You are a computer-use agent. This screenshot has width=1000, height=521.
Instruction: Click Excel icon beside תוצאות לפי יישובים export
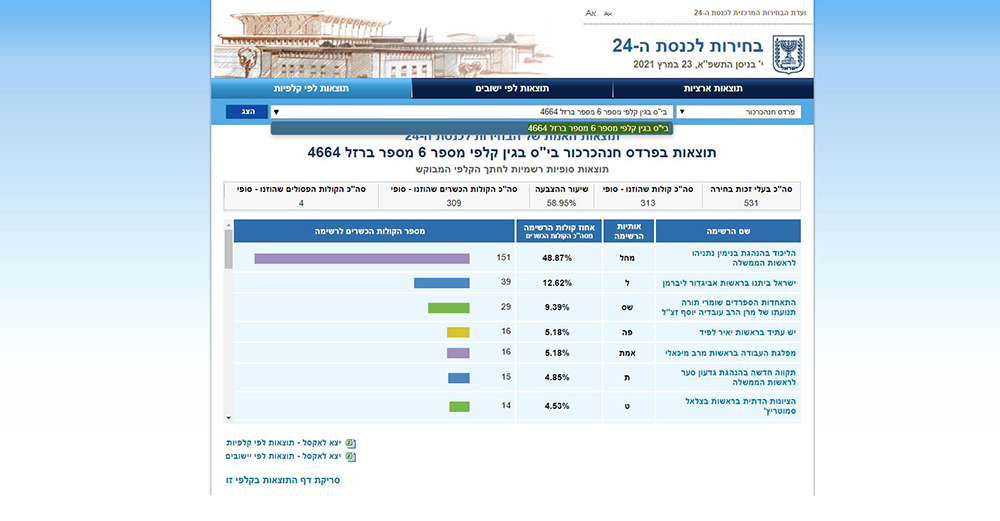(x=350, y=457)
